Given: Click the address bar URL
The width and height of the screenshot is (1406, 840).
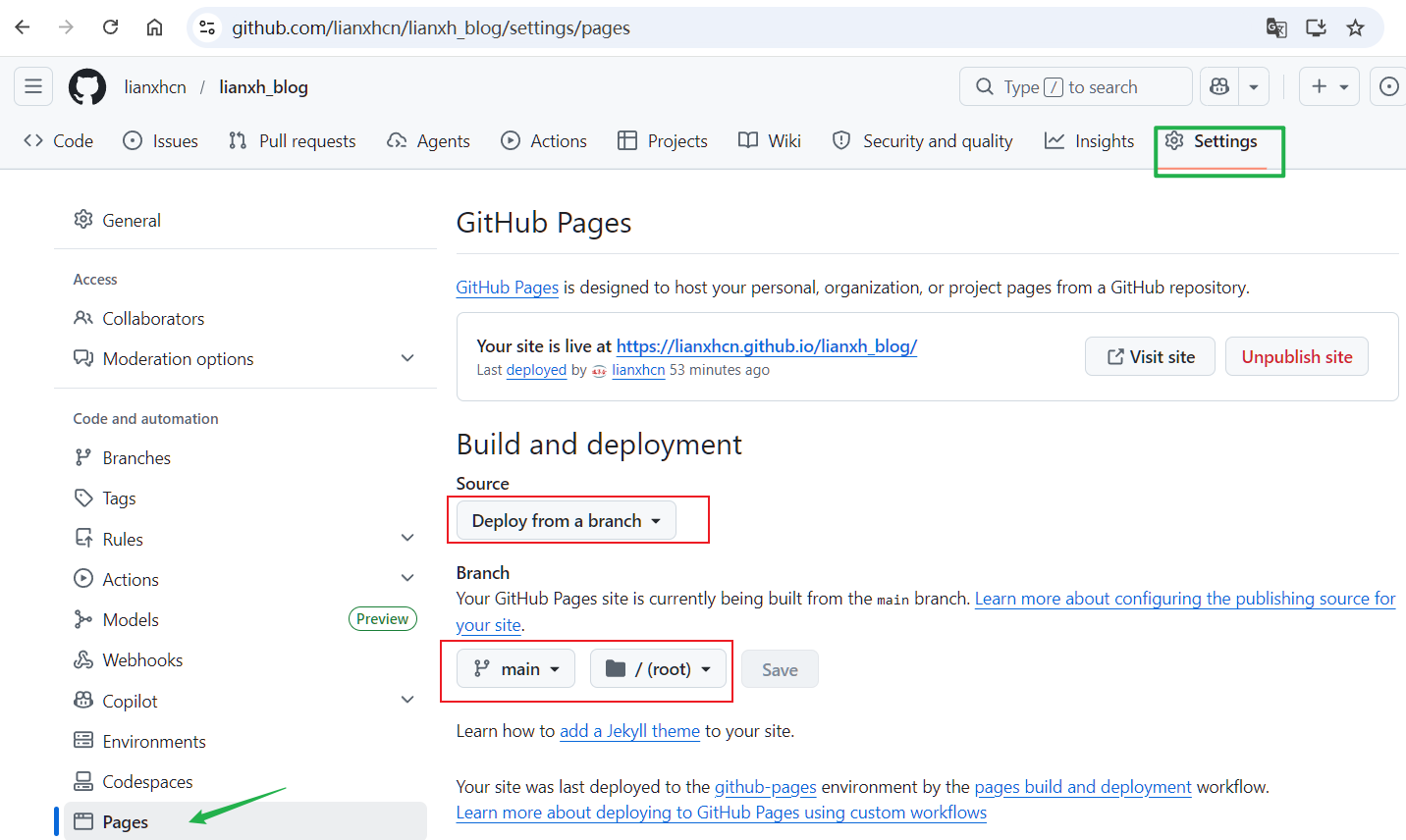Looking at the screenshot, I should (431, 27).
